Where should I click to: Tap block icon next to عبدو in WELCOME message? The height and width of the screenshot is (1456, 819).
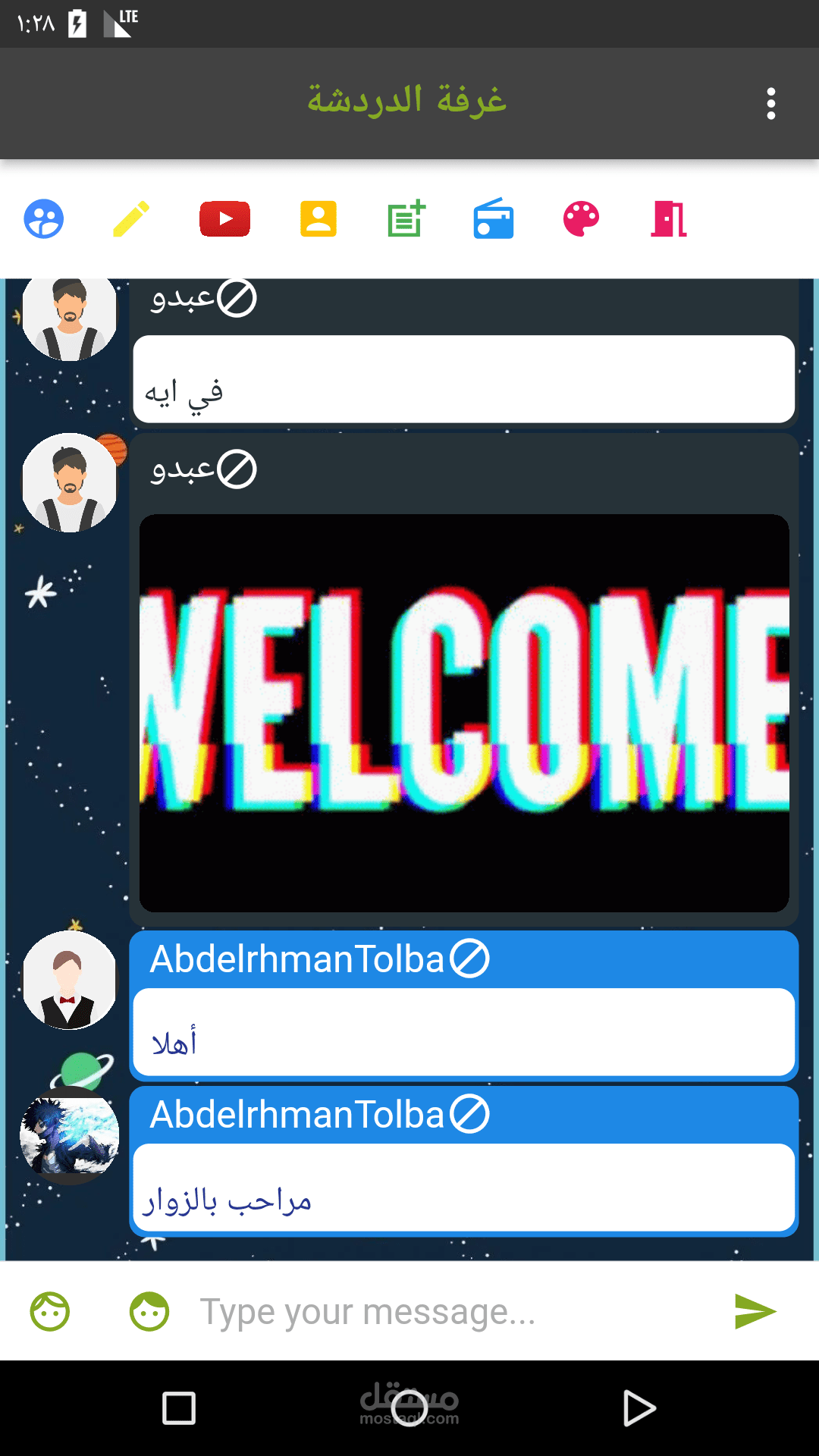pos(237,469)
